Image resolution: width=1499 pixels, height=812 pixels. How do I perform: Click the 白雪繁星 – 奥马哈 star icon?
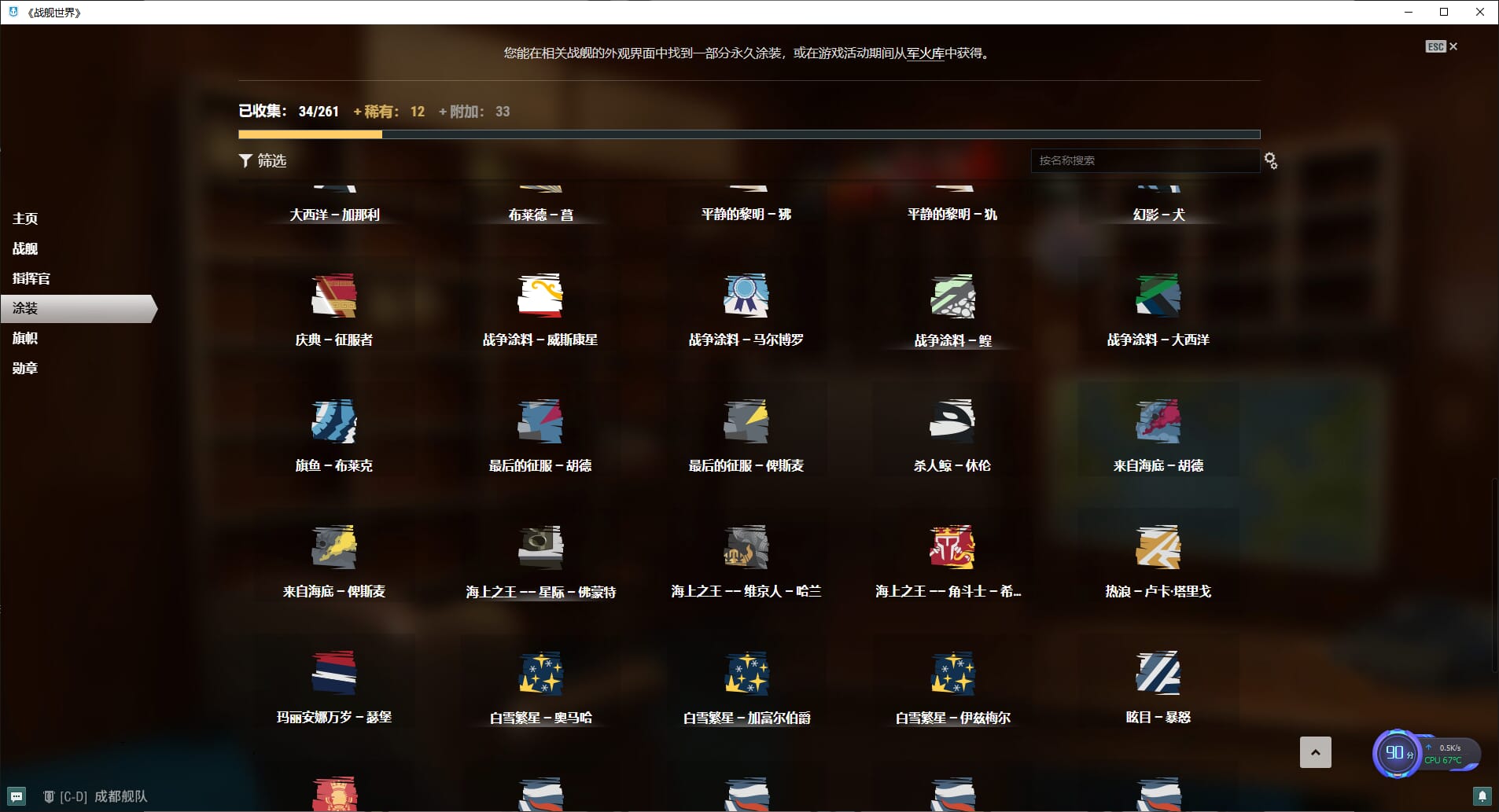click(x=540, y=674)
